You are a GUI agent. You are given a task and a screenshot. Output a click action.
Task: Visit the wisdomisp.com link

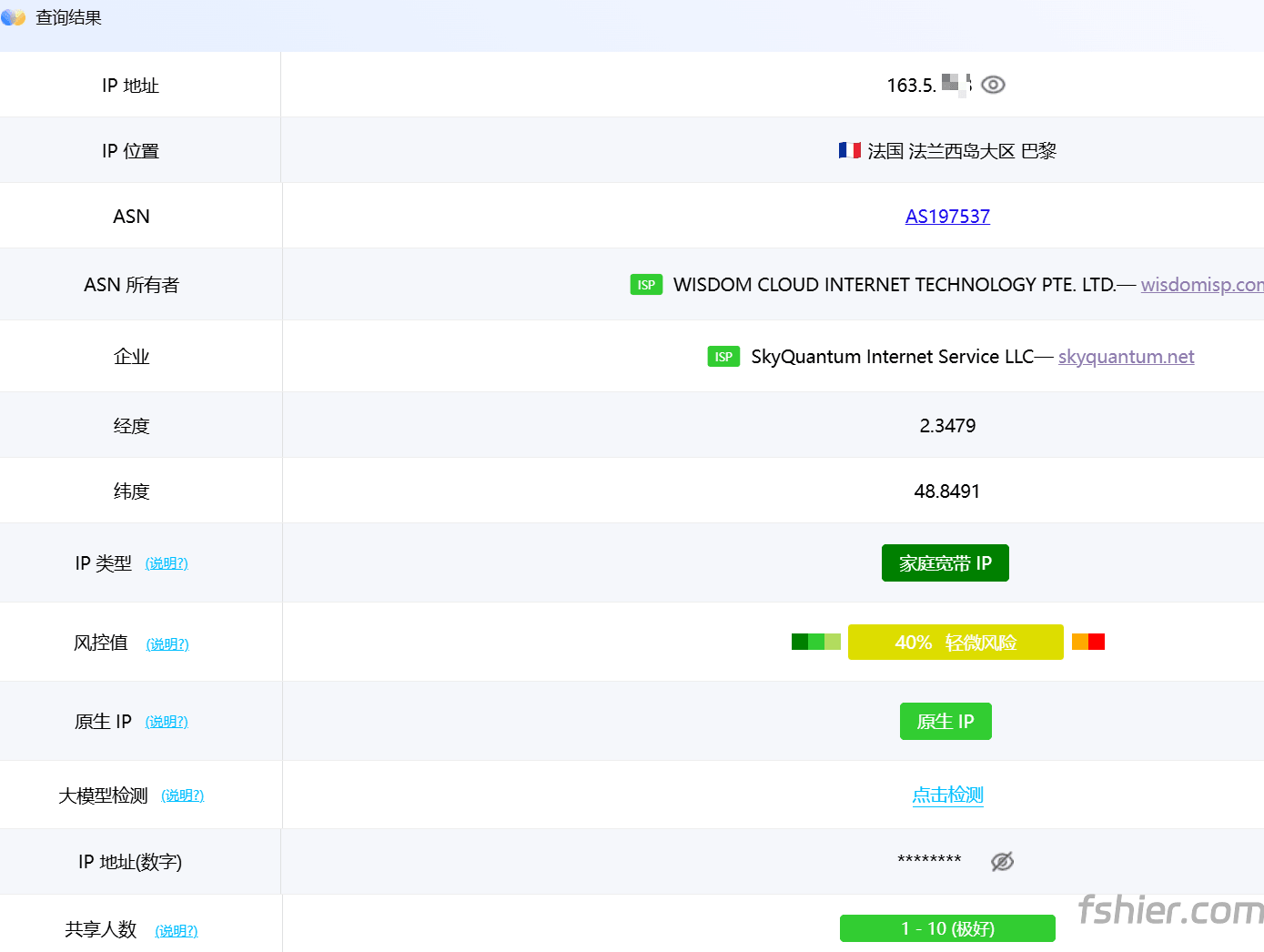[x=1201, y=285]
